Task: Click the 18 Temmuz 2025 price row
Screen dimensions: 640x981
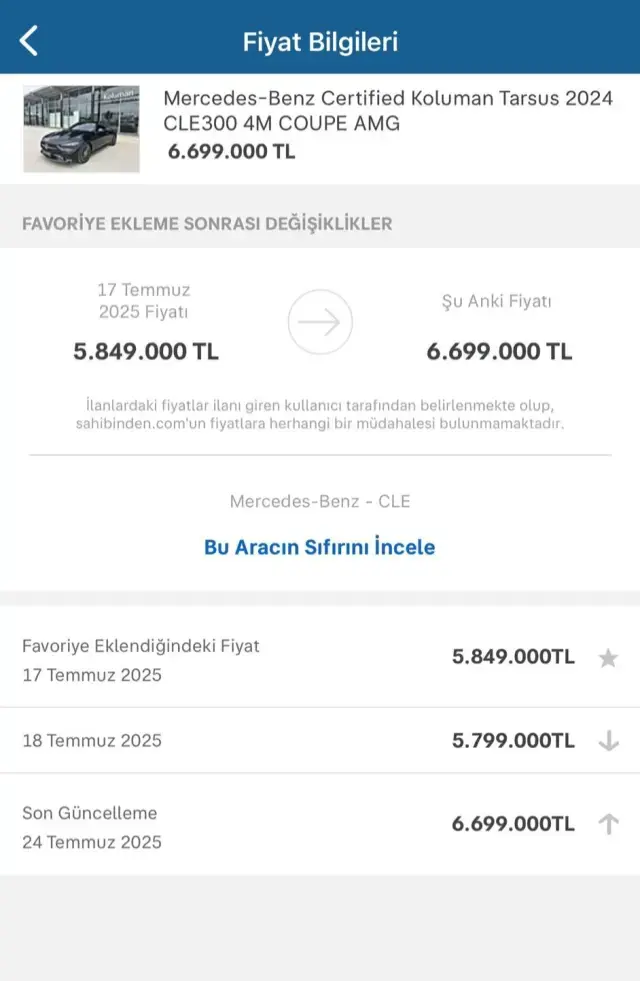Action: [x=91, y=741]
